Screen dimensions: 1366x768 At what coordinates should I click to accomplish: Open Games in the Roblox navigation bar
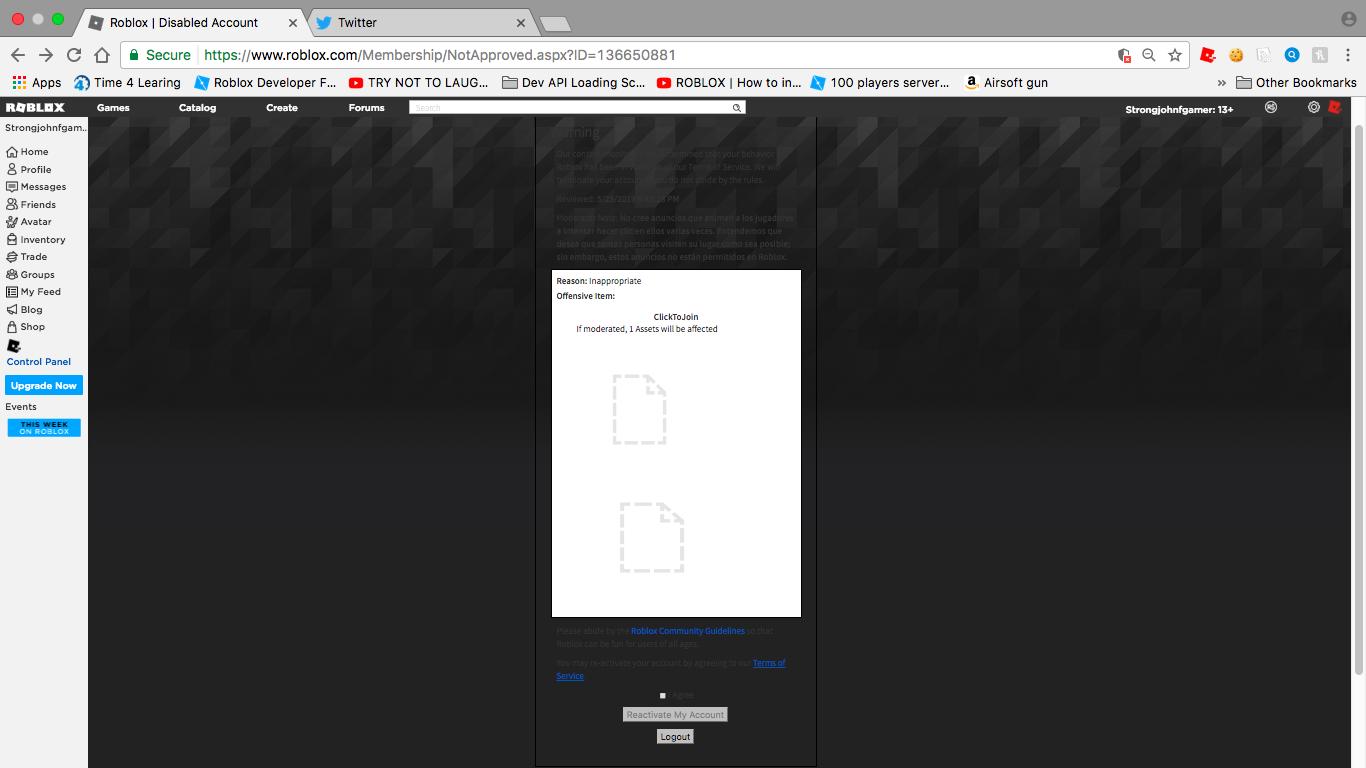click(113, 108)
